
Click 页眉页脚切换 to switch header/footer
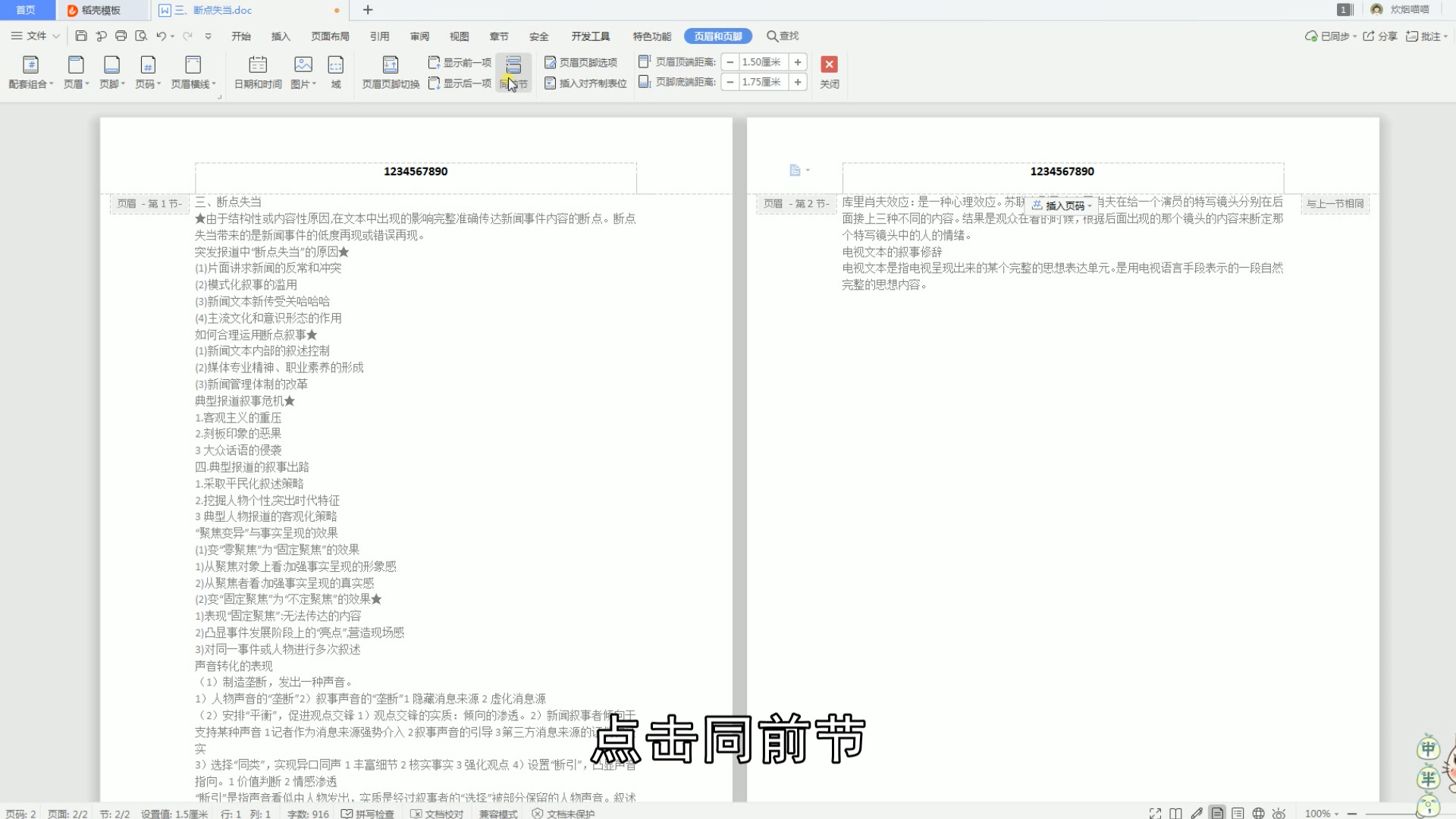pos(389,72)
